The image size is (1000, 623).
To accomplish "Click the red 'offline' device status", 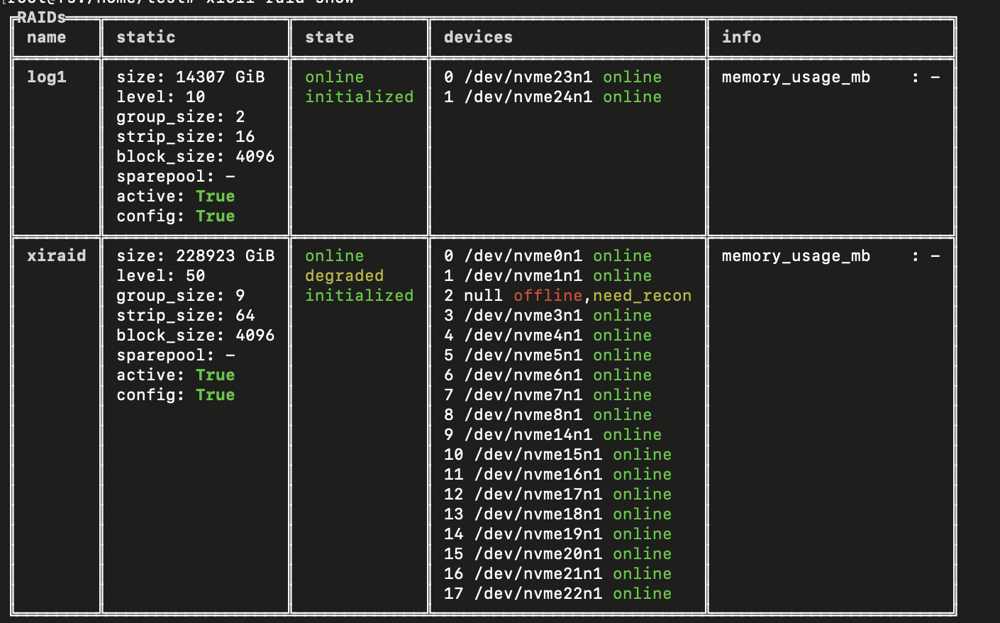I will coord(548,296).
